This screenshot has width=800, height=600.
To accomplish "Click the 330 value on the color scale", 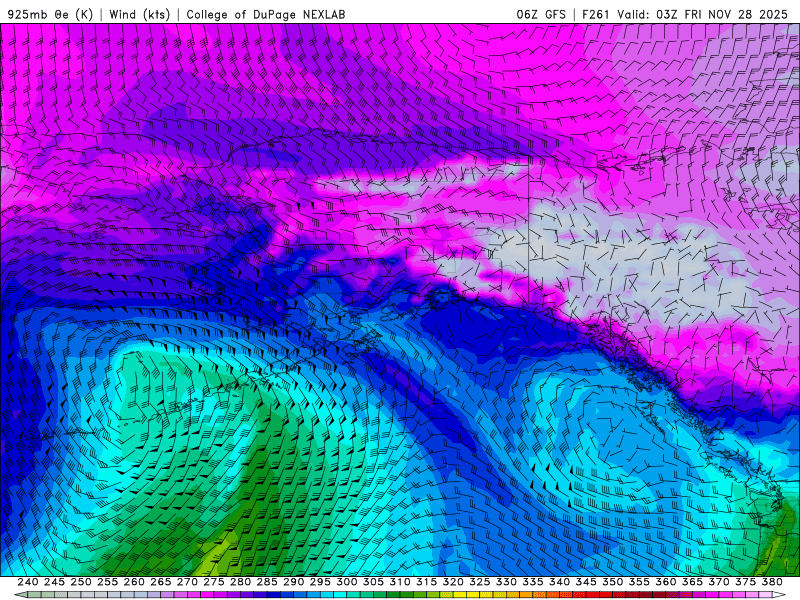I will pos(506,582).
